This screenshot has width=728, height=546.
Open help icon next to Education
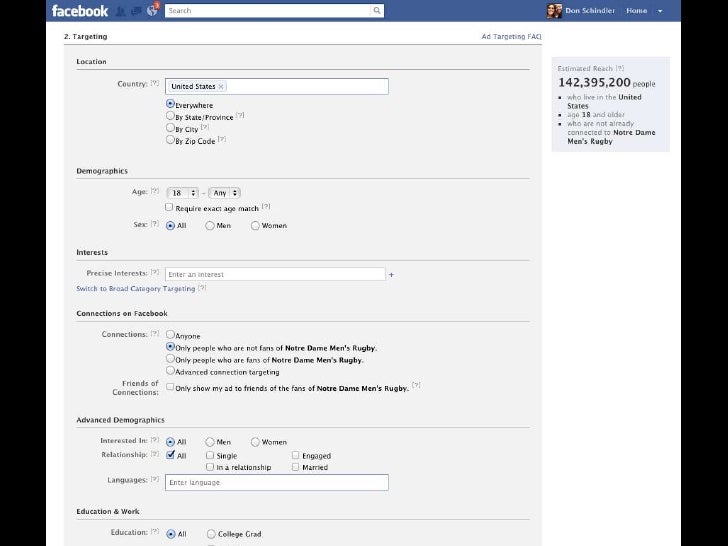pos(155,532)
